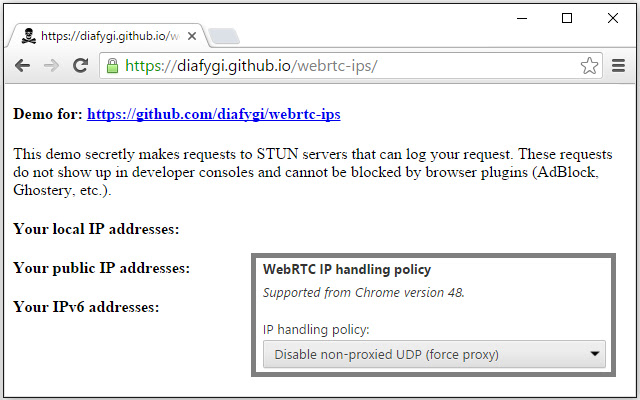
Task: Click the dropdown arrow beside force proxy
Action: (x=595, y=353)
